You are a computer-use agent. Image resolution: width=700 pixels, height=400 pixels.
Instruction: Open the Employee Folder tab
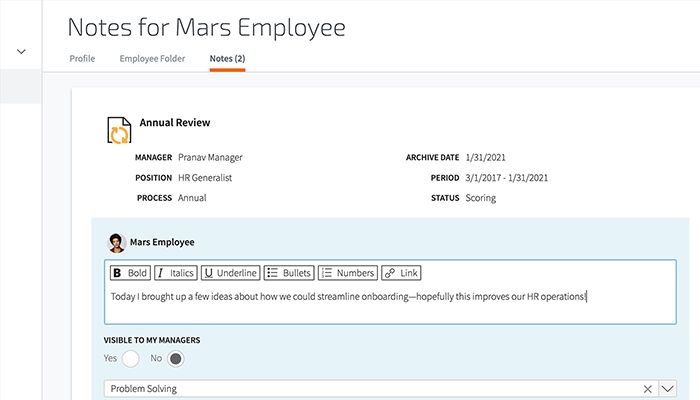click(x=152, y=58)
